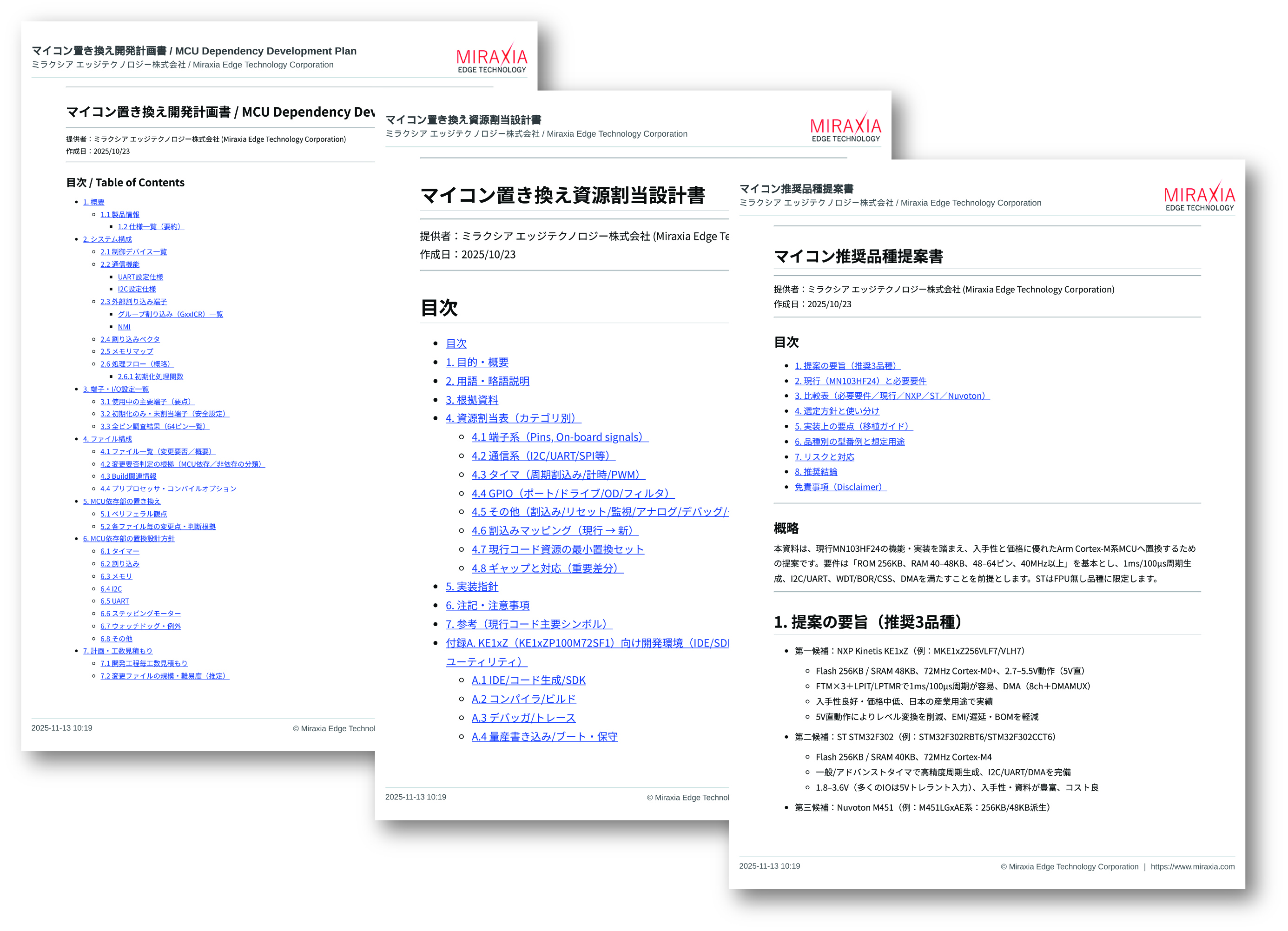The height and width of the screenshot is (931, 1288).
Task: Open the '5. 実装指針' link
Action: 471,587
